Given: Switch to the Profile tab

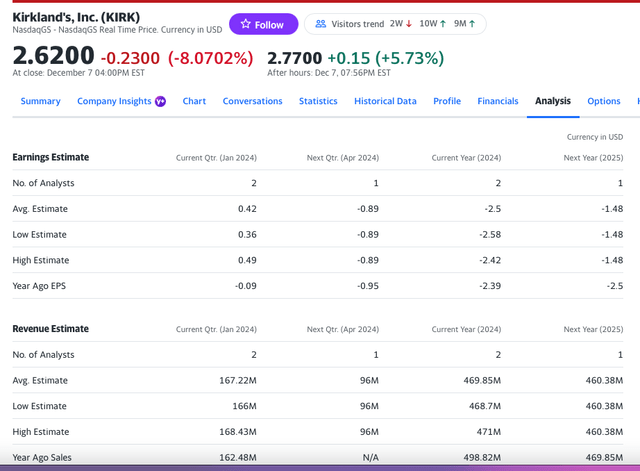Looking at the screenshot, I should coord(447,101).
